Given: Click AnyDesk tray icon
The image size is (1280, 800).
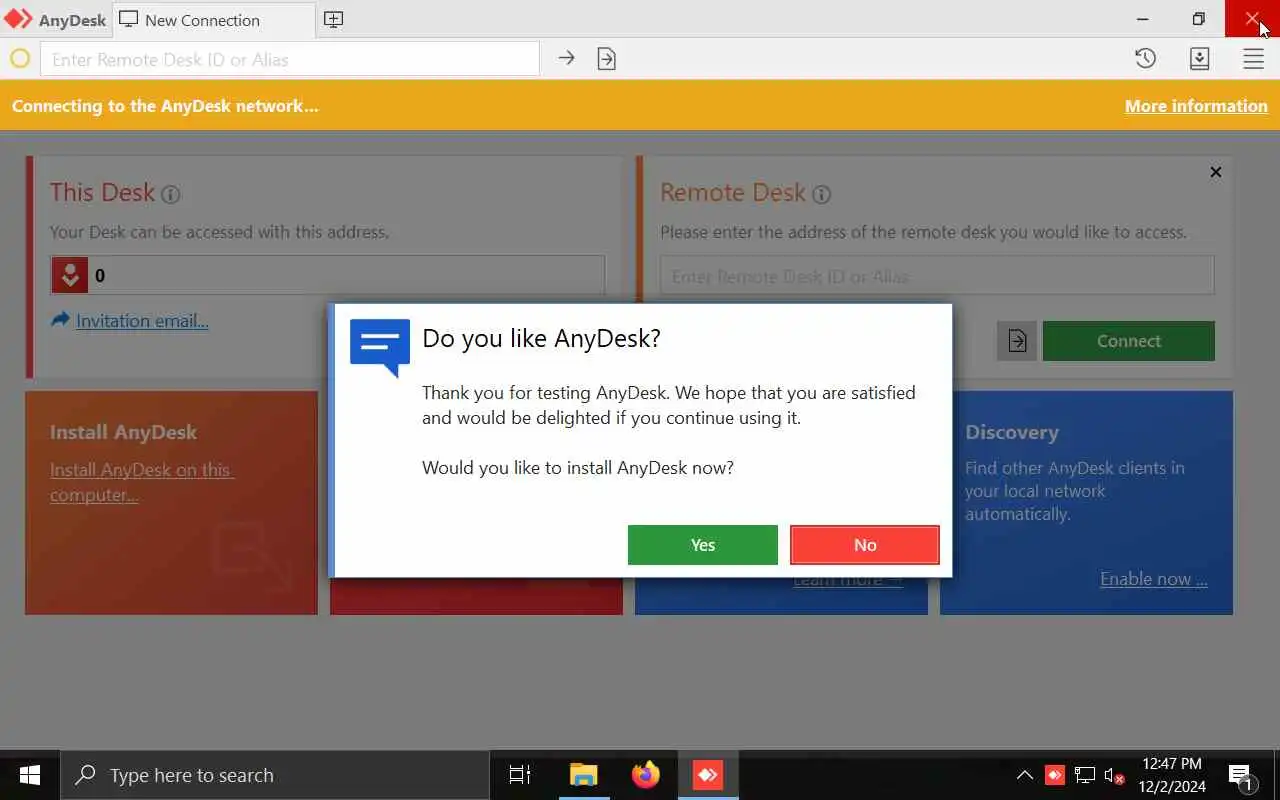Looking at the screenshot, I should click(x=1054, y=775).
